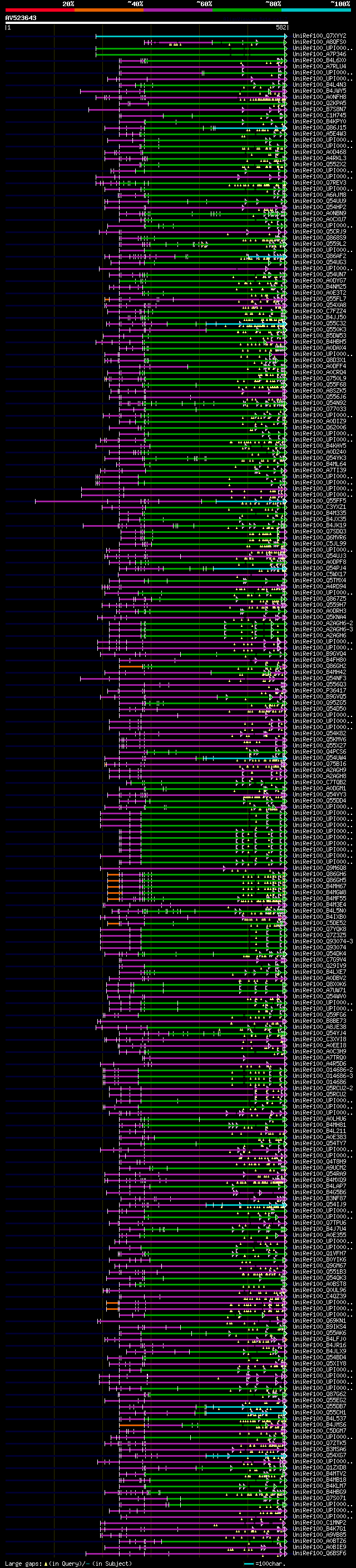Select hit label UniRef100_B4L4N3
The height and width of the screenshot is (1568, 356).
coord(319,85)
